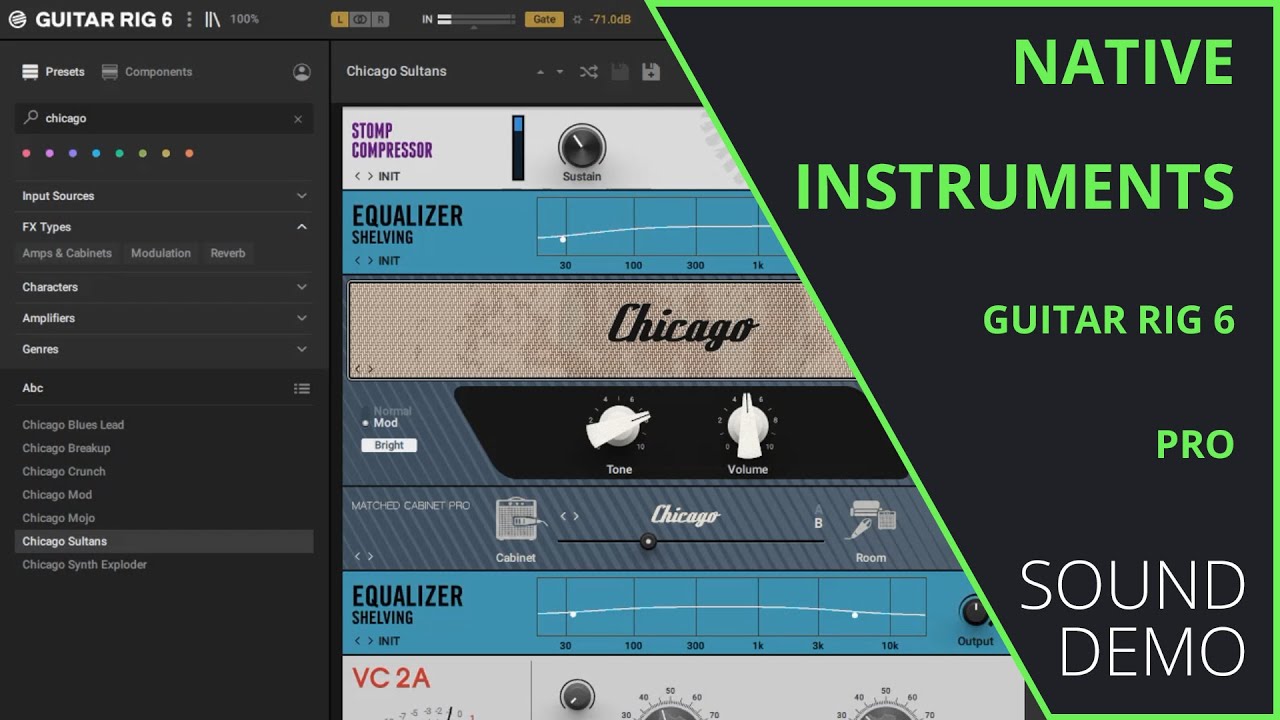The image size is (1280, 720).
Task: Turn the Stomp Compressor Sustain knob
Action: [581, 147]
